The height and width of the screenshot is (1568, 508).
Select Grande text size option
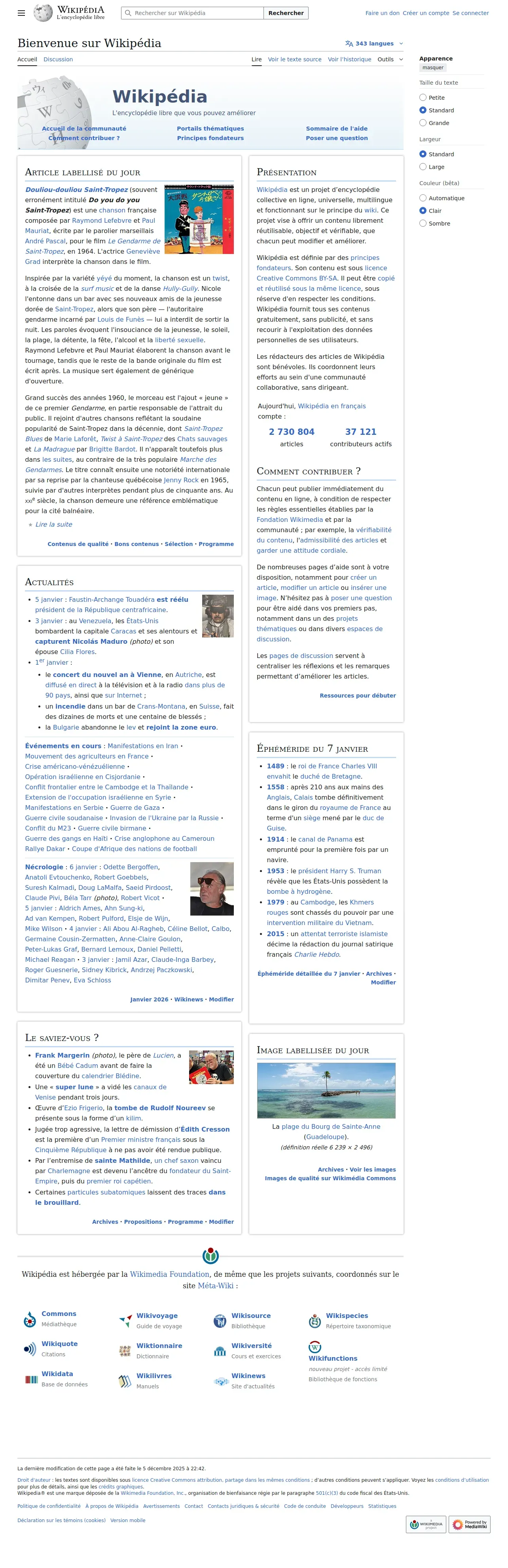pyautogui.click(x=423, y=123)
